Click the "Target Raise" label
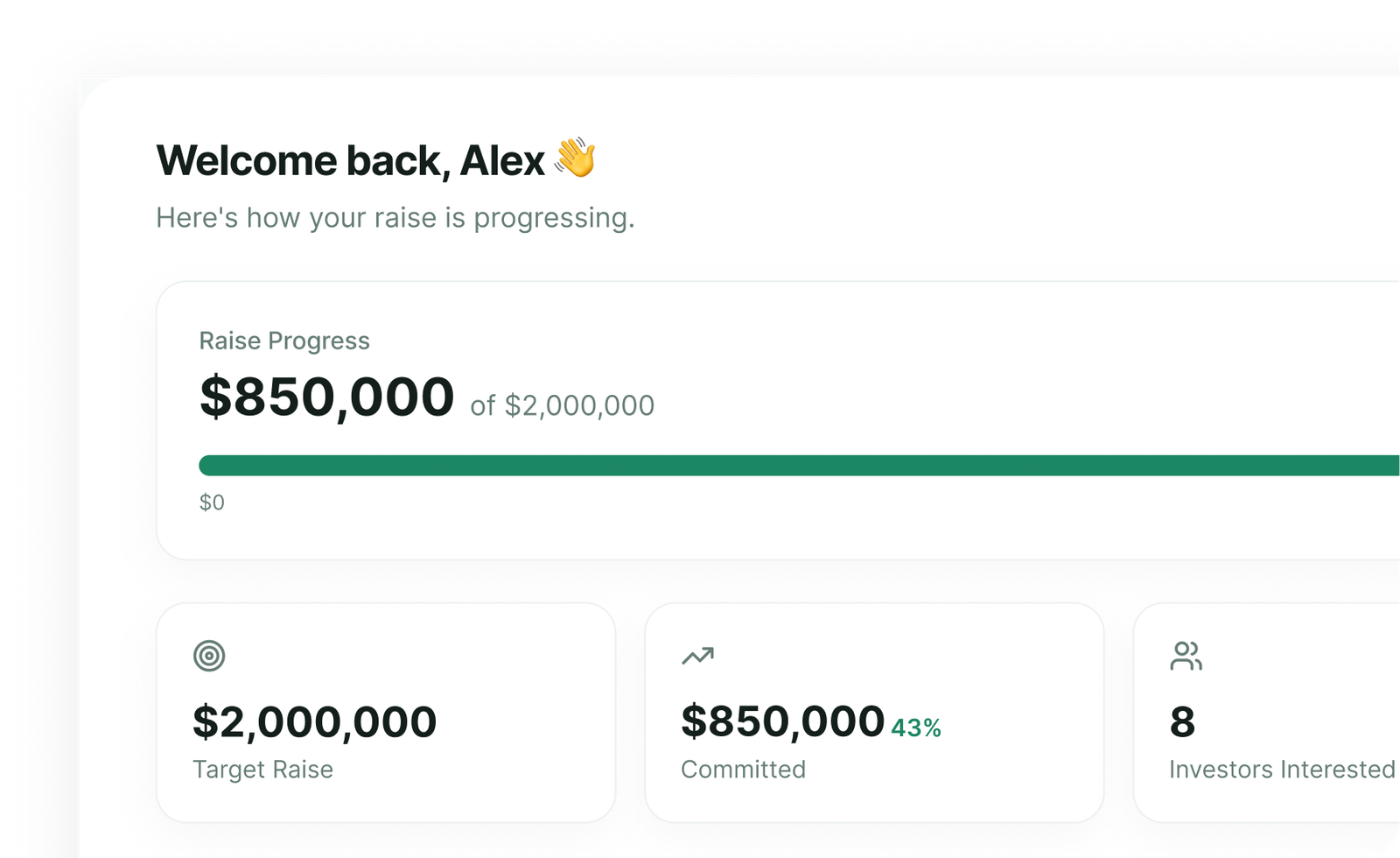 click(262, 770)
